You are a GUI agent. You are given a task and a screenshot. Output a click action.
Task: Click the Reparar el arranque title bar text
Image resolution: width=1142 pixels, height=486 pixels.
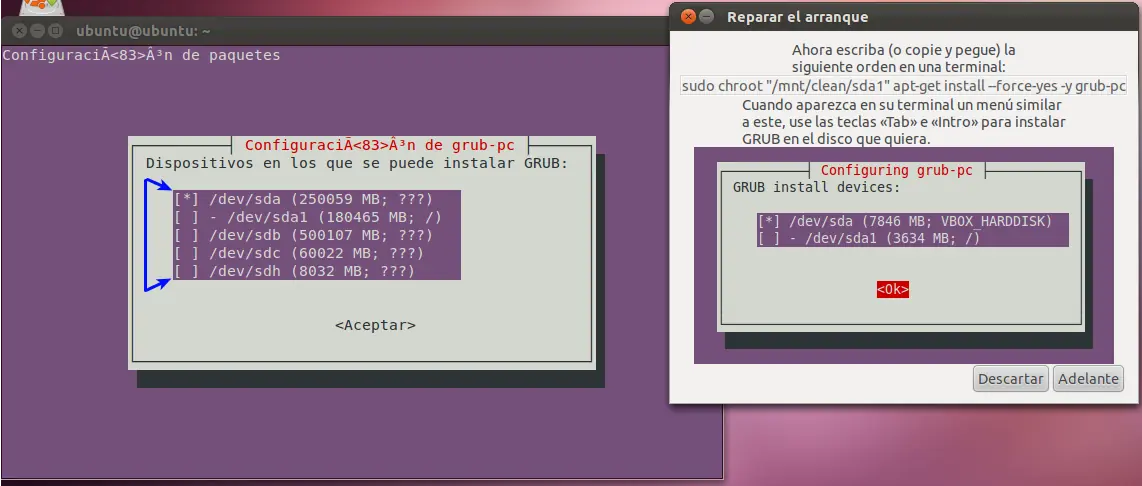coord(798,17)
